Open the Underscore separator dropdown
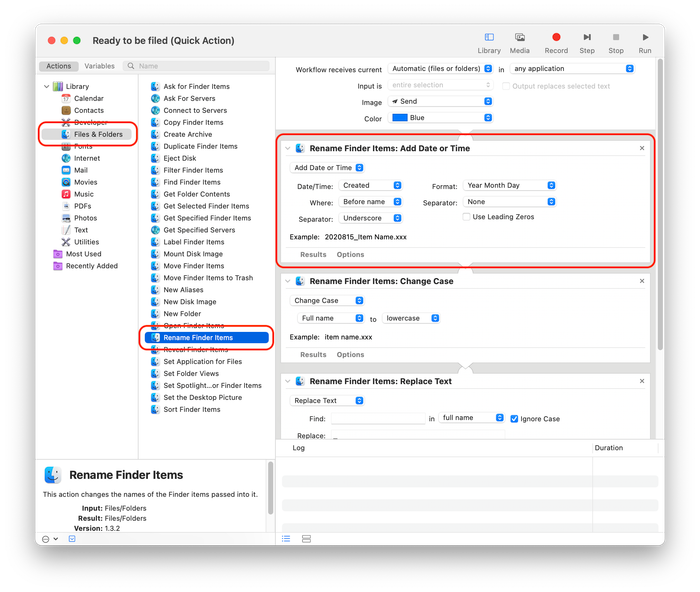700x592 pixels. pos(371,218)
